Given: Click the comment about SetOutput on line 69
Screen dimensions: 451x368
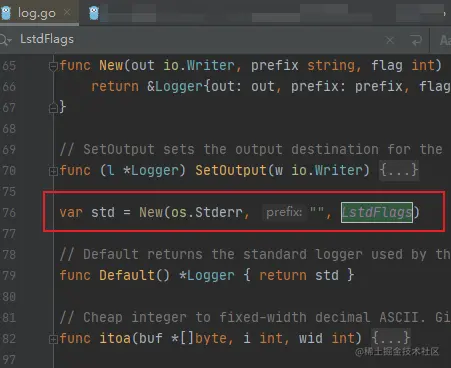Looking at the screenshot, I should (251, 149).
